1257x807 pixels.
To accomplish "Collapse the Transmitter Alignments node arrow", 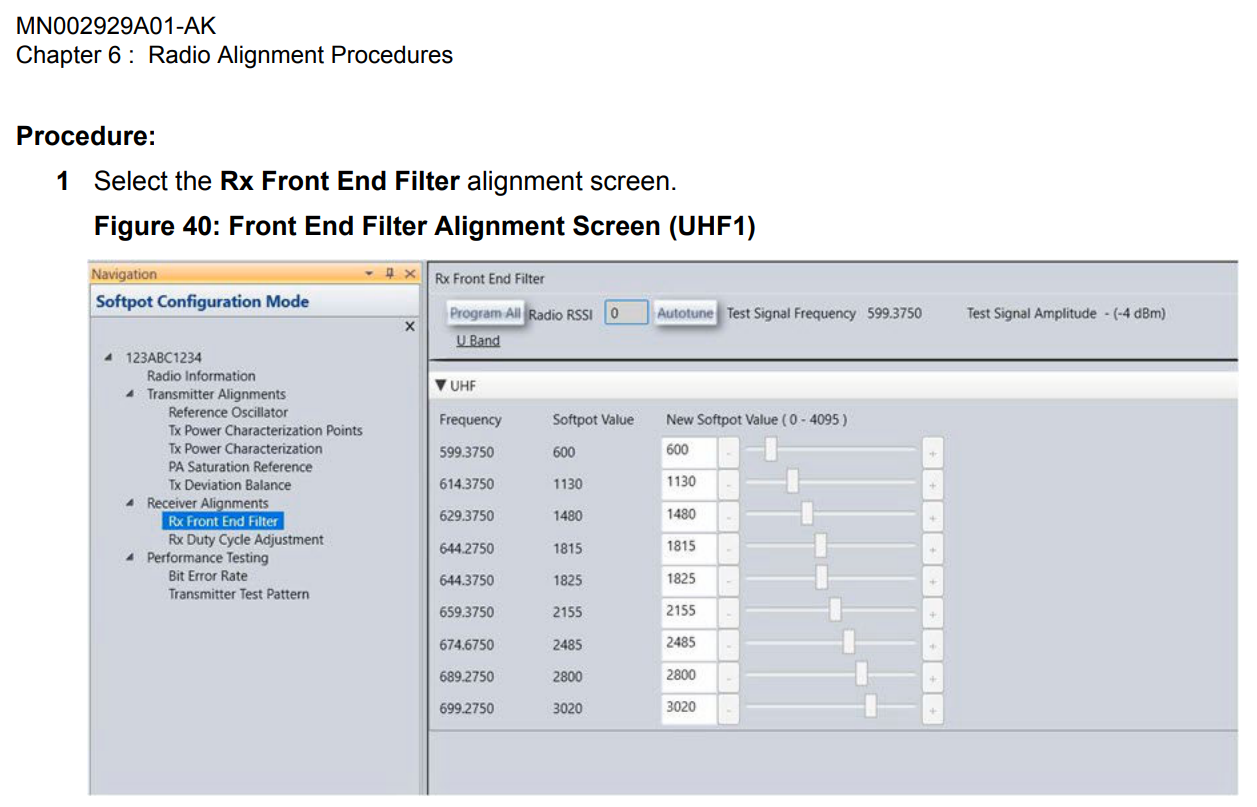I will [x=130, y=395].
